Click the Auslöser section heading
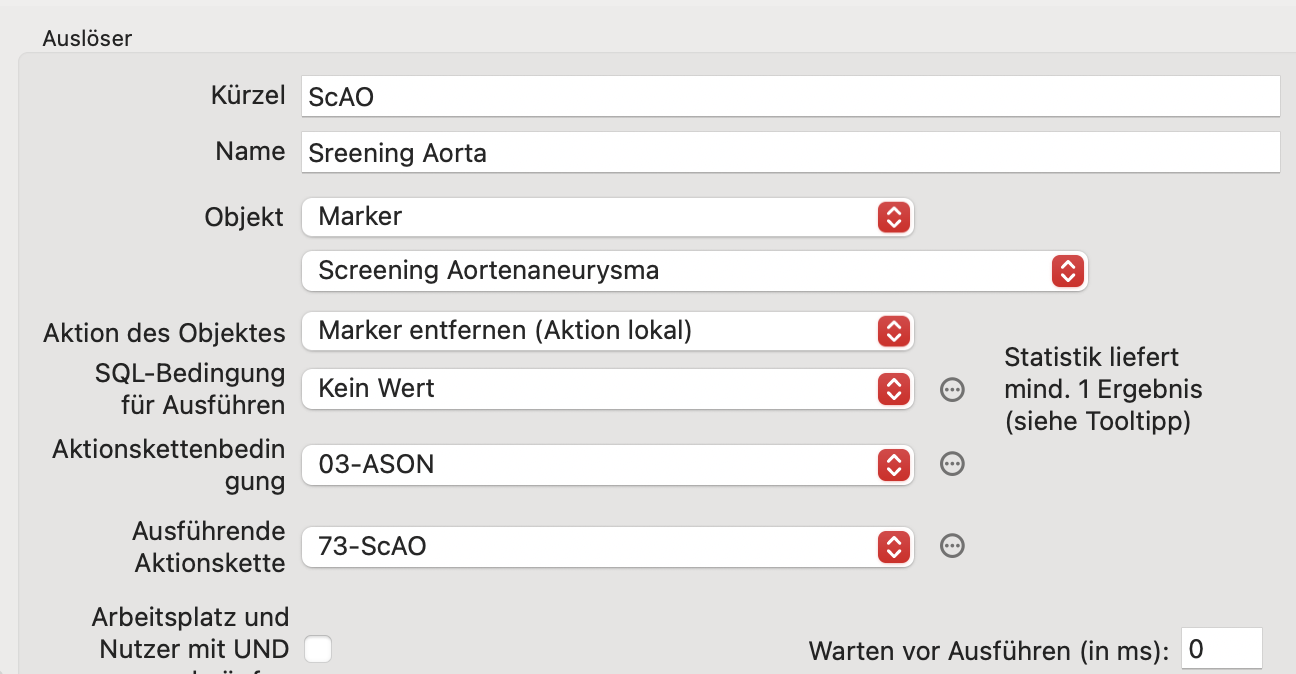This screenshot has height=674, width=1296. (x=87, y=39)
